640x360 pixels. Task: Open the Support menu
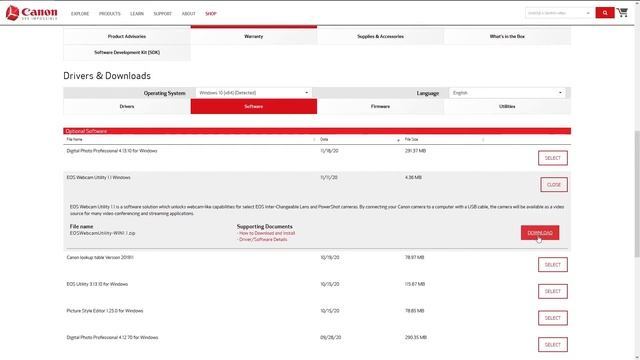pos(162,14)
